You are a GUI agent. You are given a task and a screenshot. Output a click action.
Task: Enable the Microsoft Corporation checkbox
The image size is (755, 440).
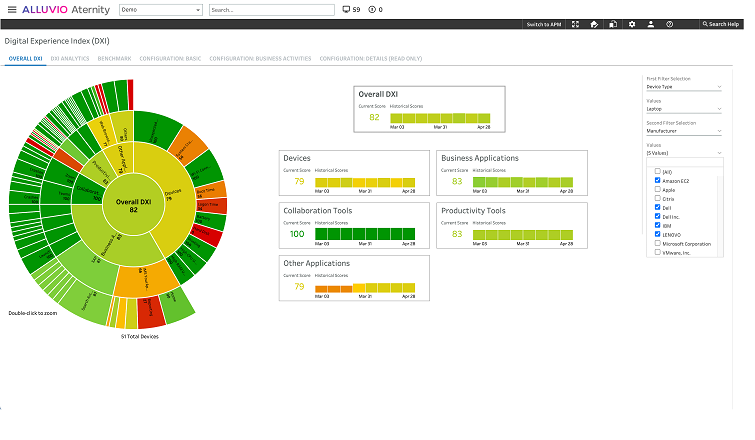point(657,243)
